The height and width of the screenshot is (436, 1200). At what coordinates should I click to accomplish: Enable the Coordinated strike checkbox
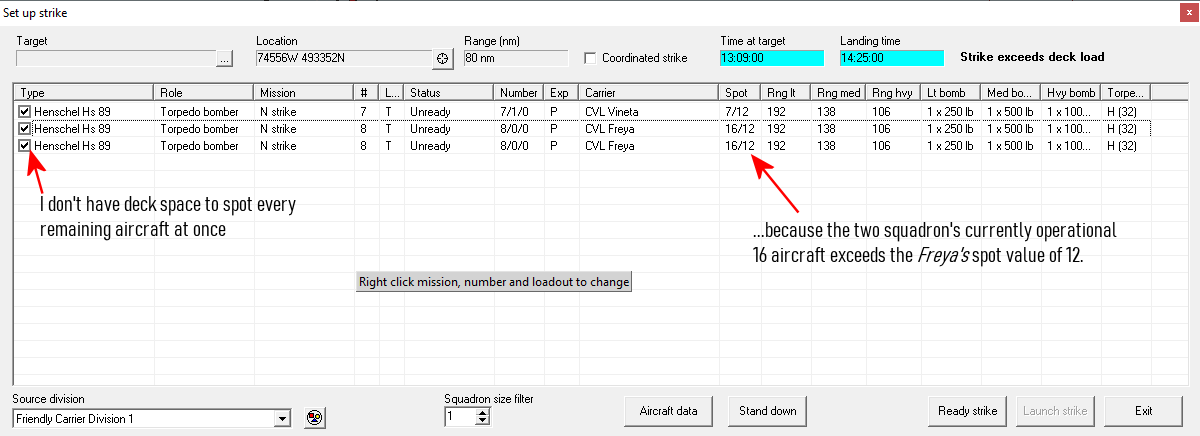(590, 58)
